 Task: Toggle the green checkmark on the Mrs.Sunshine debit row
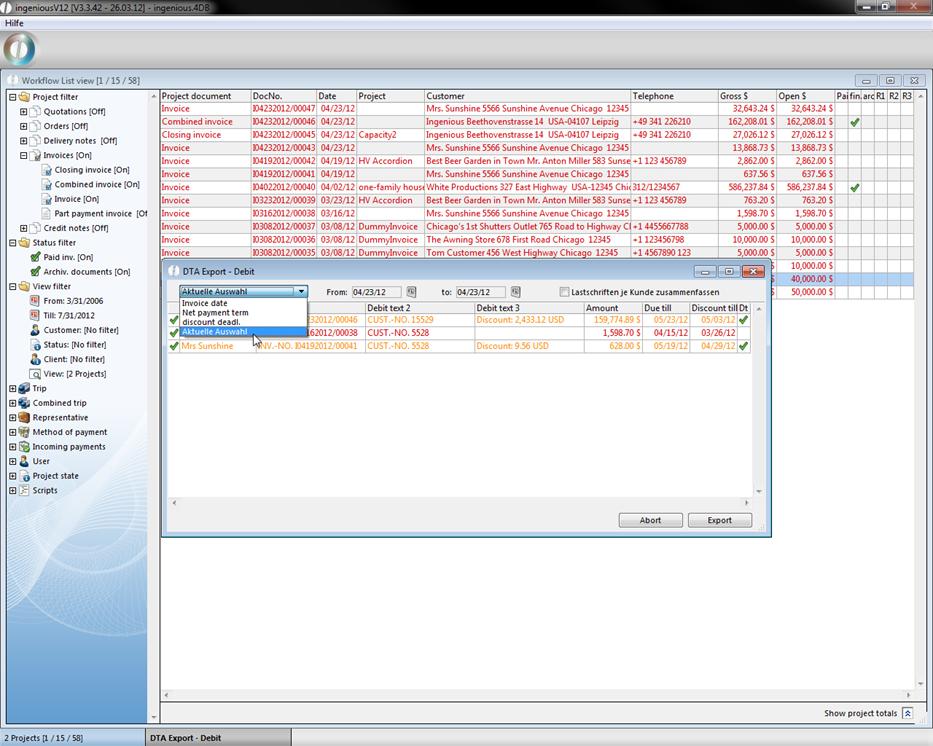[x=174, y=346]
